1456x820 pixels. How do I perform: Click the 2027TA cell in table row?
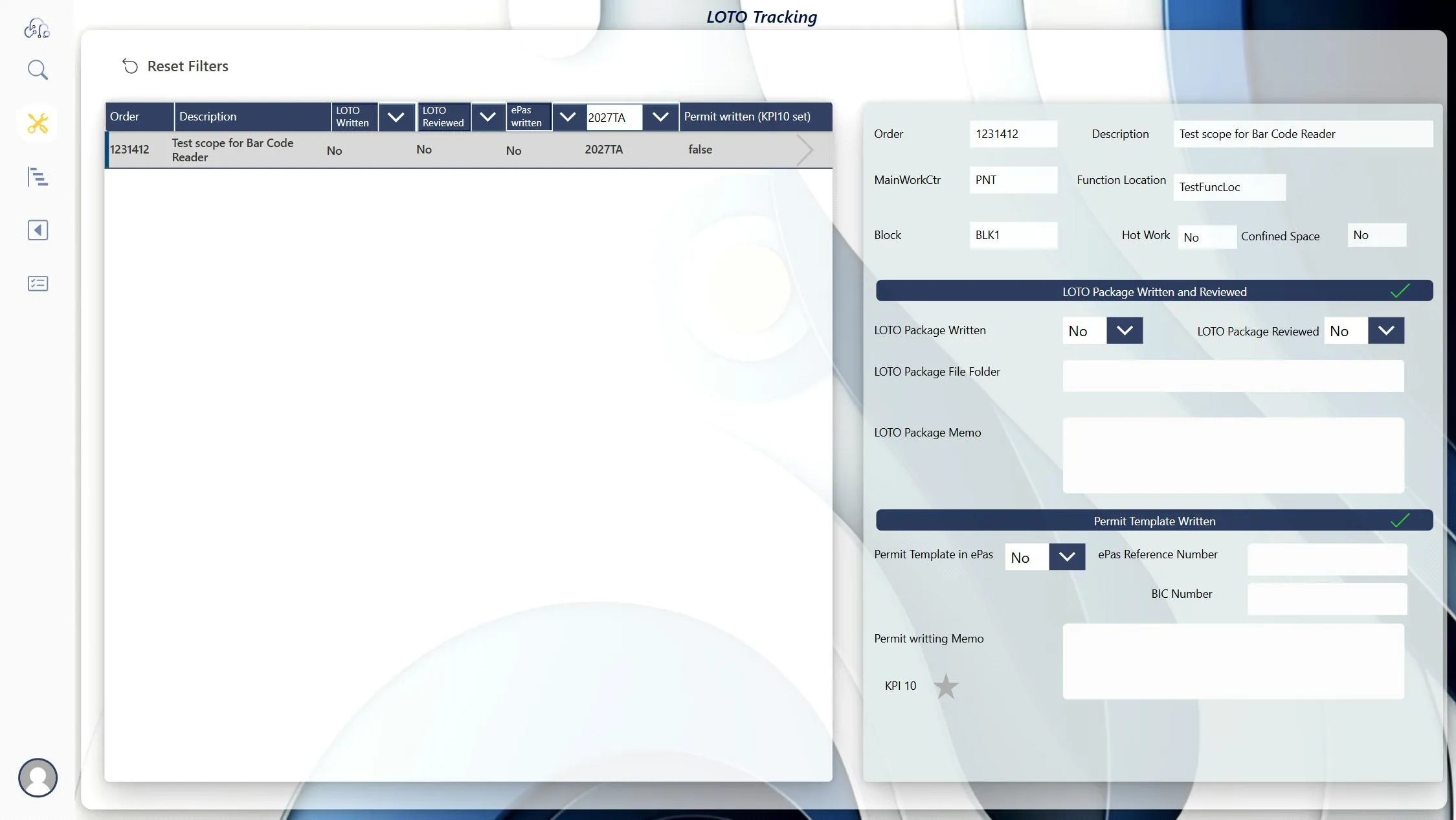point(603,150)
